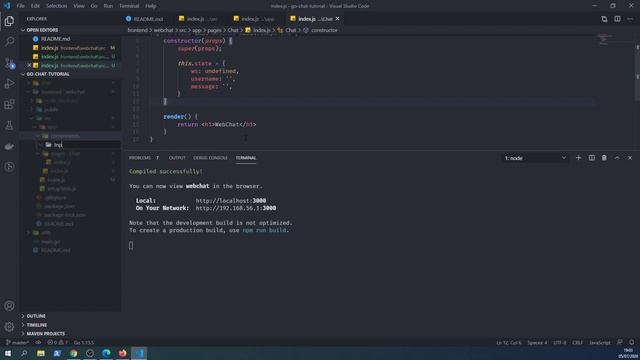This screenshot has width=640, height=360.
Task: Click 'JavaScript' language mode in status bar
Action: (600, 342)
